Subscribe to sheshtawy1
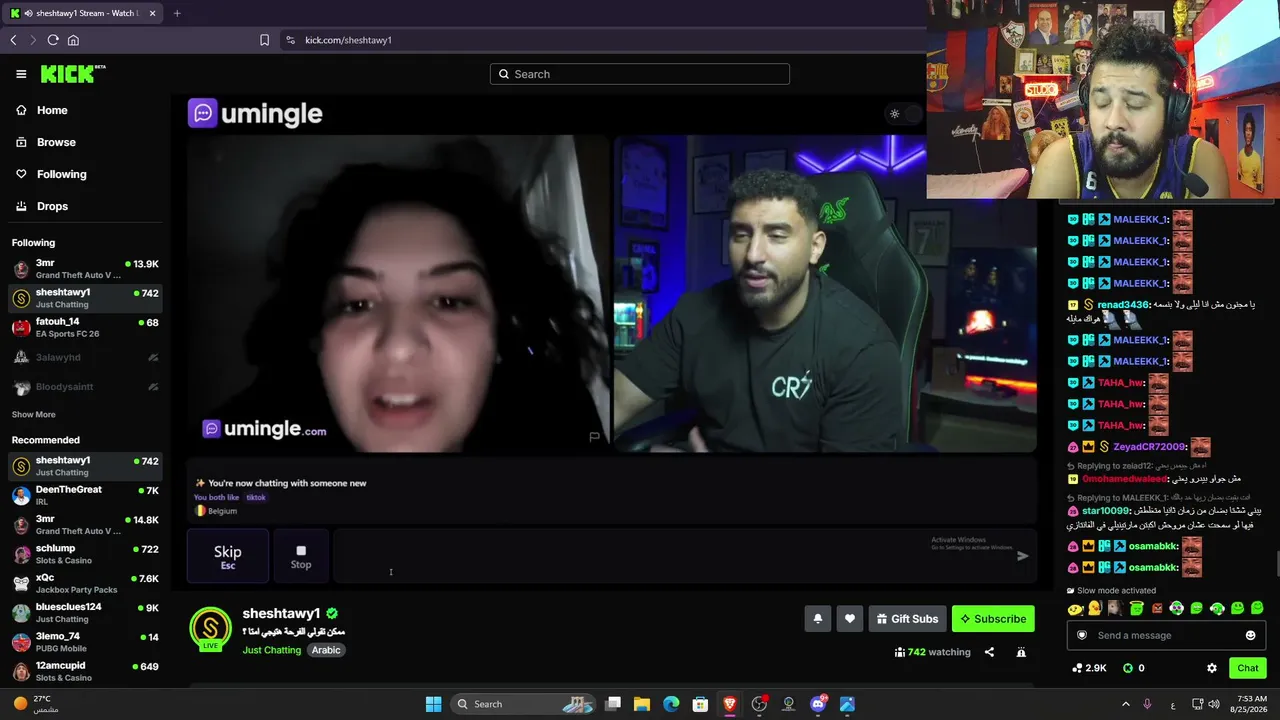Image resolution: width=1280 pixels, height=720 pixels. pyautogui.click(x=993, y=619)
